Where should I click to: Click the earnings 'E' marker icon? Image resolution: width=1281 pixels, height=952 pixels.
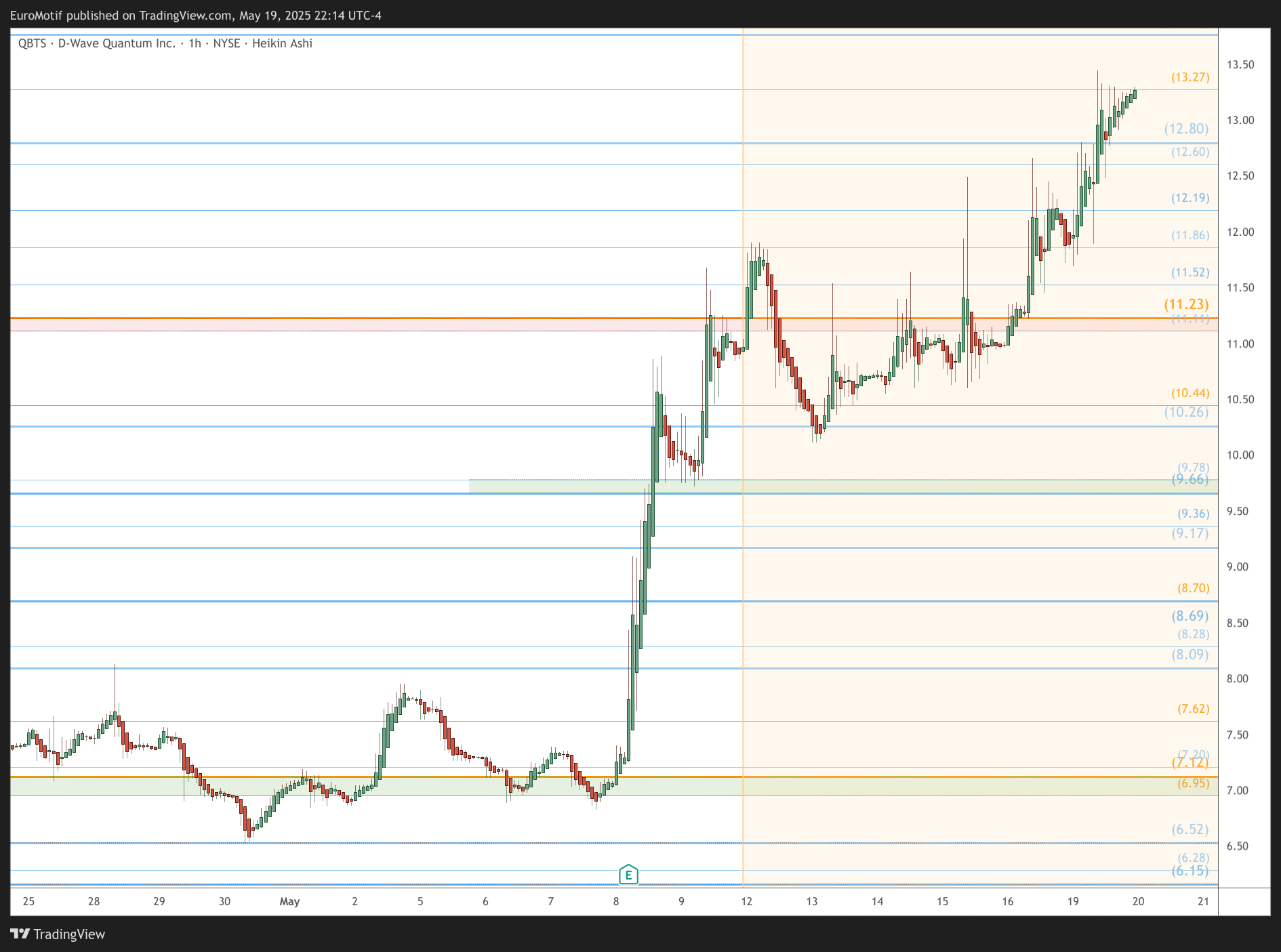628,875
